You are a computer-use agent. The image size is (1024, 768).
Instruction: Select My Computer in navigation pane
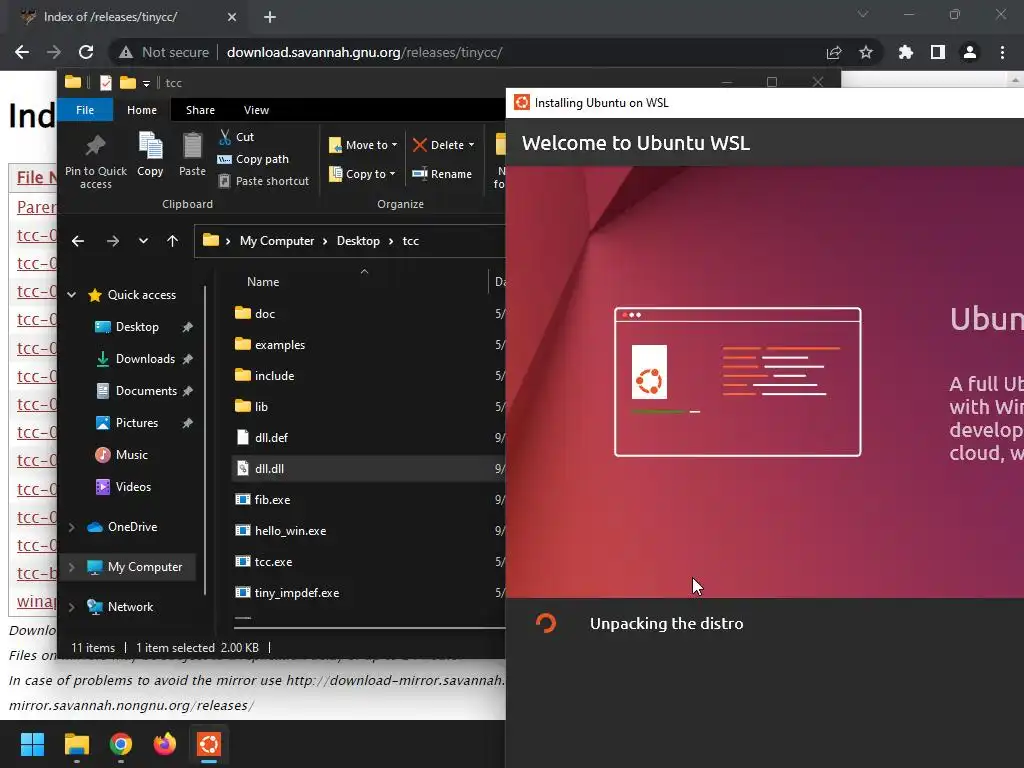145,567
